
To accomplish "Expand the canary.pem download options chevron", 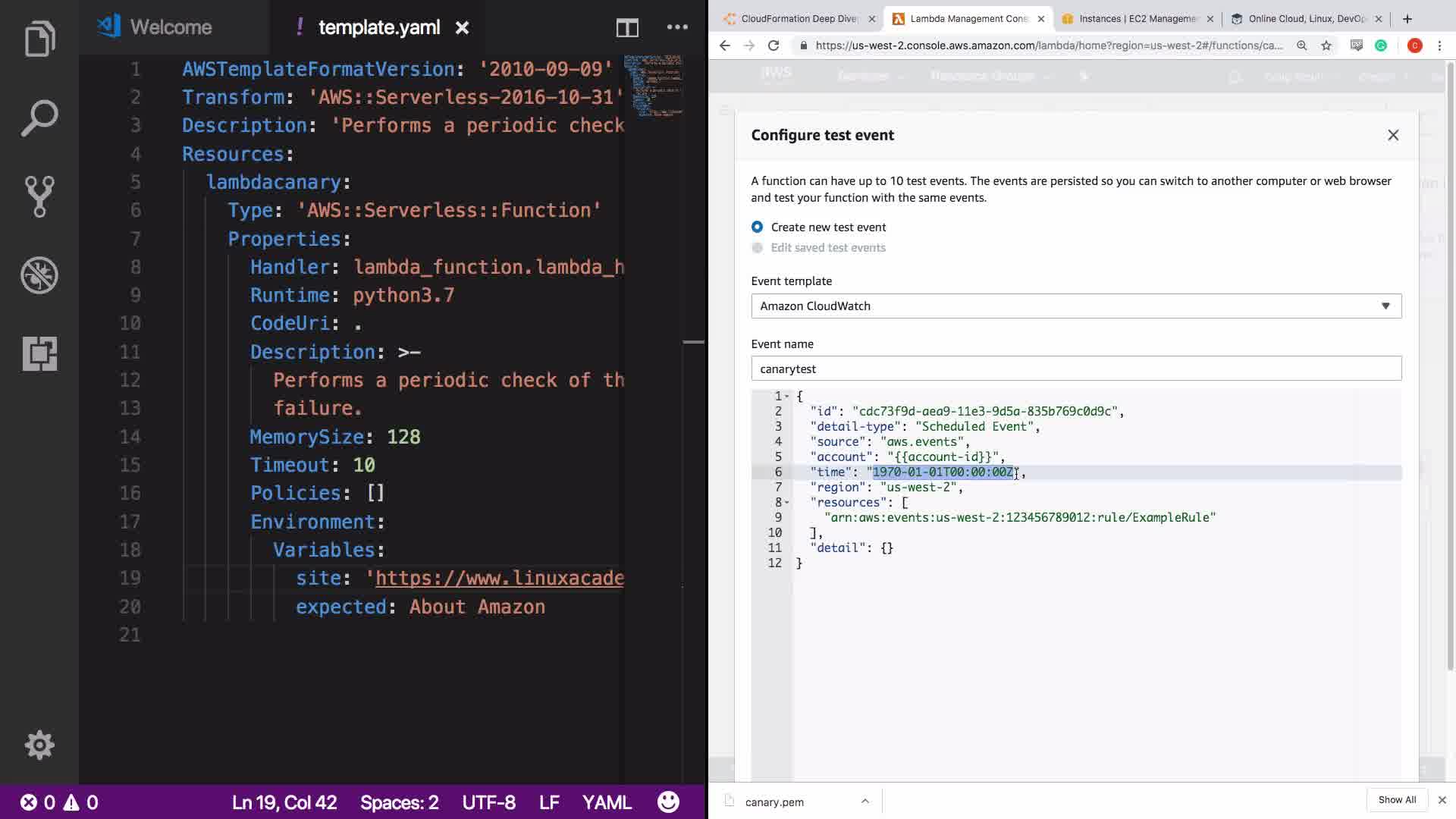I will point(864,802).
